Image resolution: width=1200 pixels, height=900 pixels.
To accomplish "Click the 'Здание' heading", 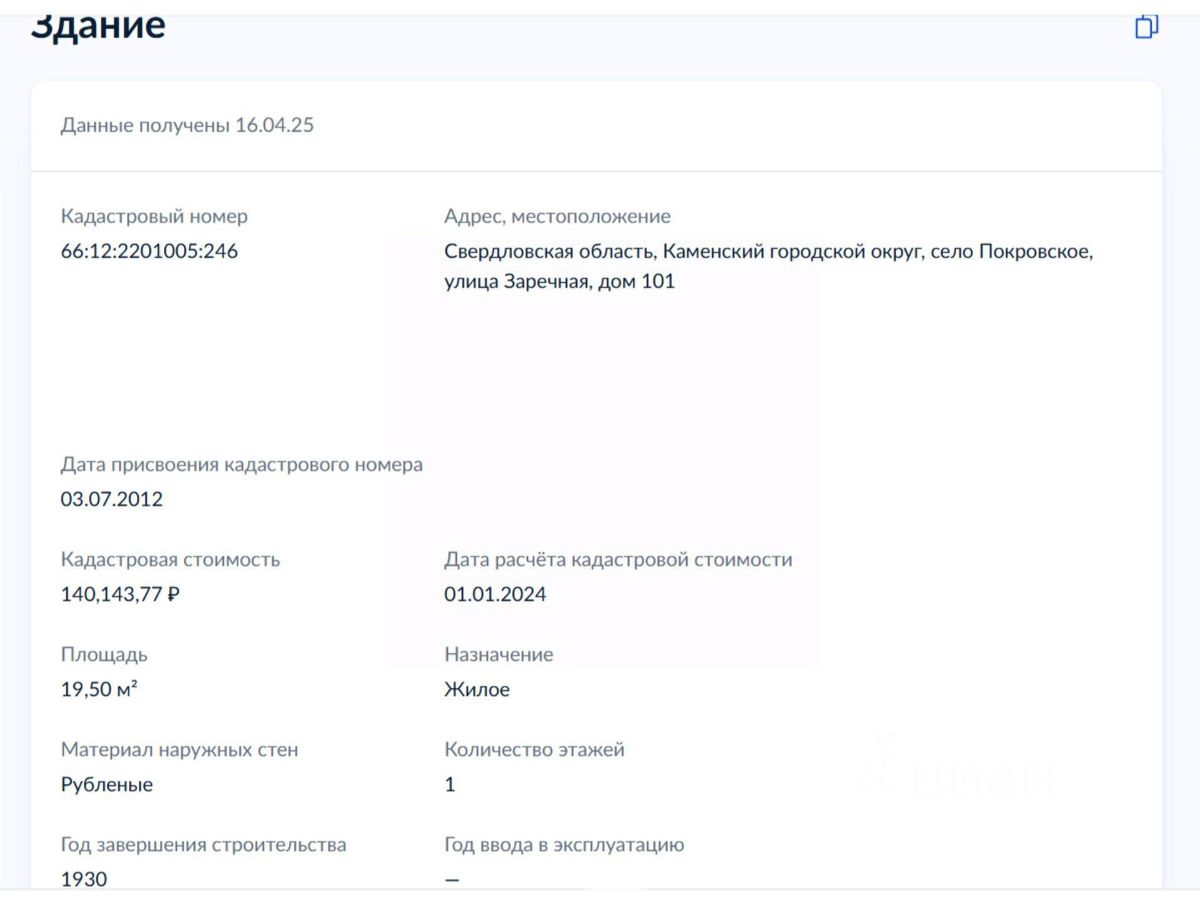I will 98,24.
